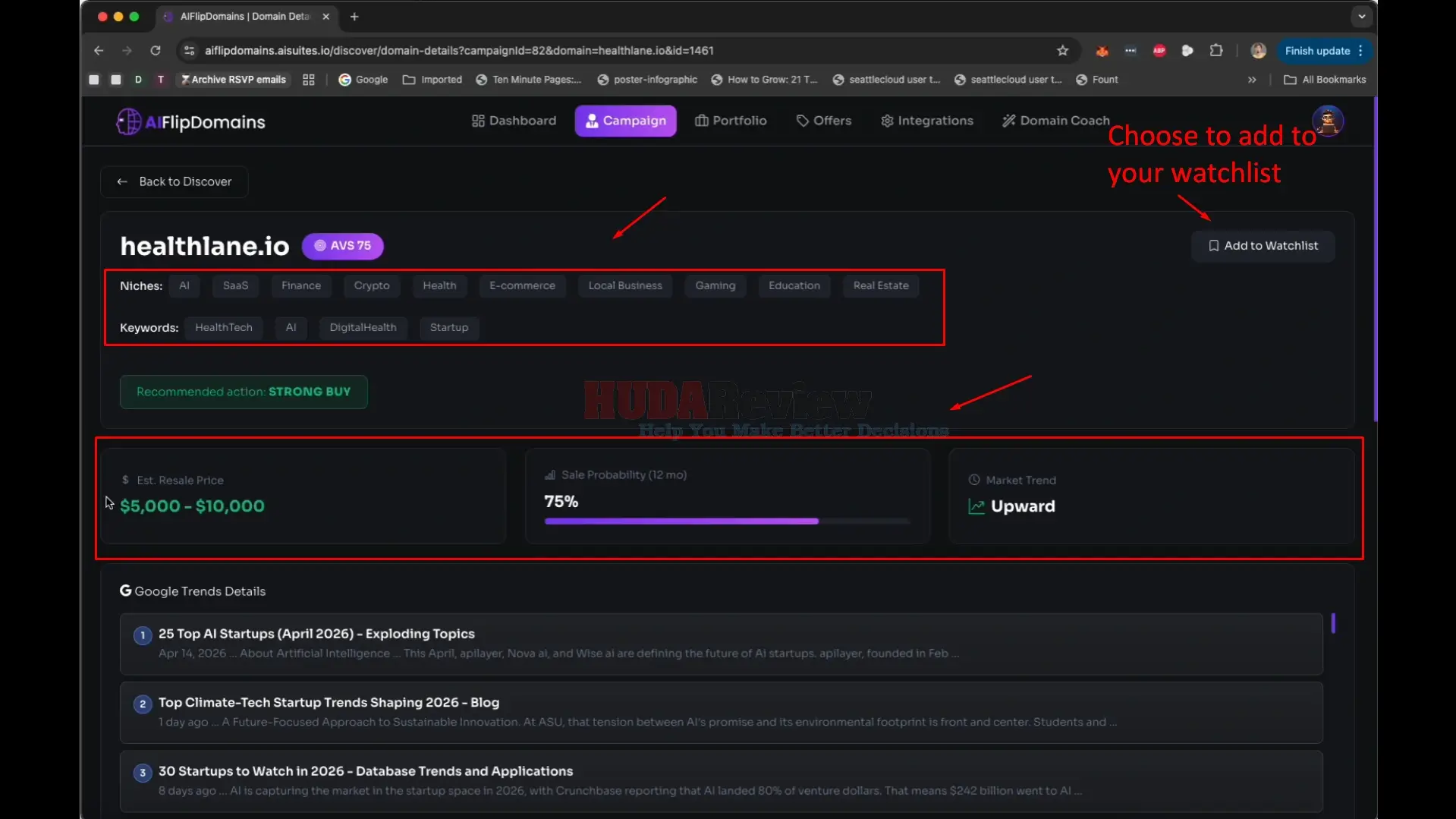Open the Offers tab
Viewport: 1456px width, 819px height.
(823, 121)
